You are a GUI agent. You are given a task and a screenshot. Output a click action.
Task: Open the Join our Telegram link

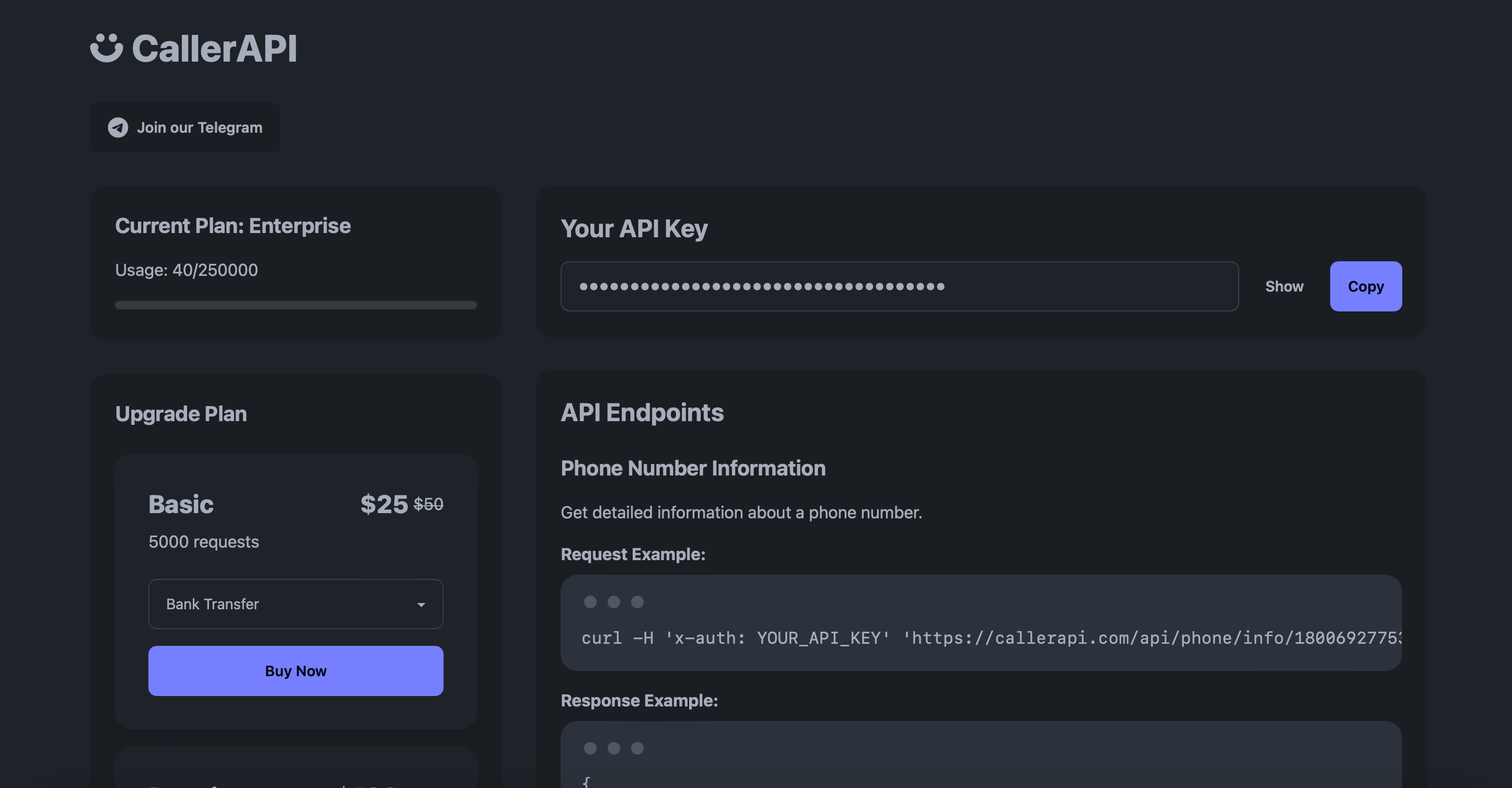[185, 128]
